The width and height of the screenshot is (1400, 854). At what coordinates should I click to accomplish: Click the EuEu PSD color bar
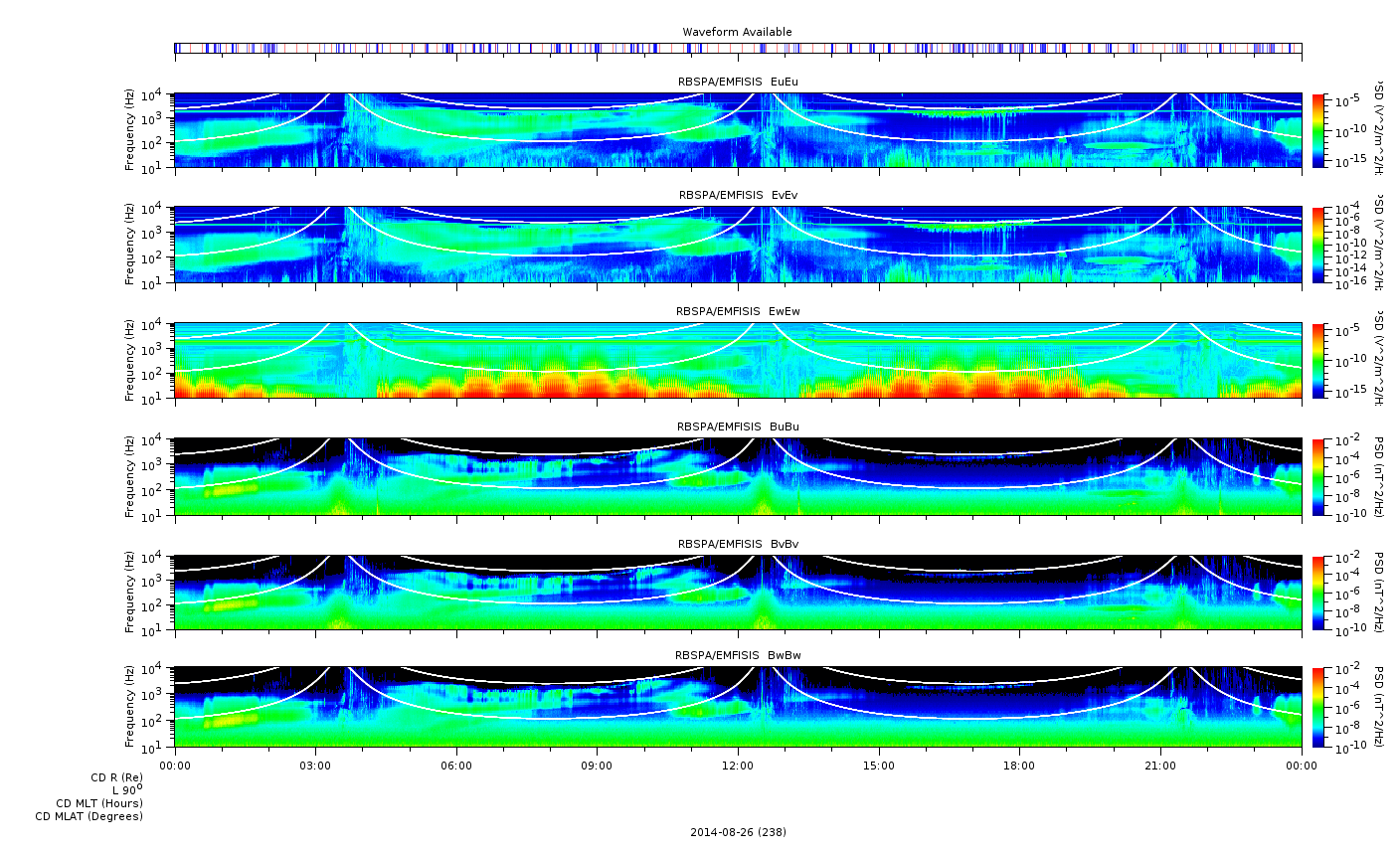pyautogui.click(x=1318, y=130)
